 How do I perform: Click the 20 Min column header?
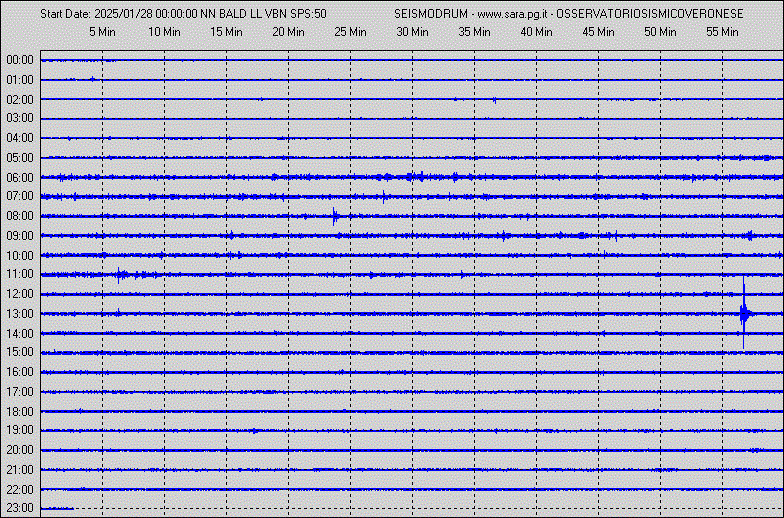[x=288, y=32]
